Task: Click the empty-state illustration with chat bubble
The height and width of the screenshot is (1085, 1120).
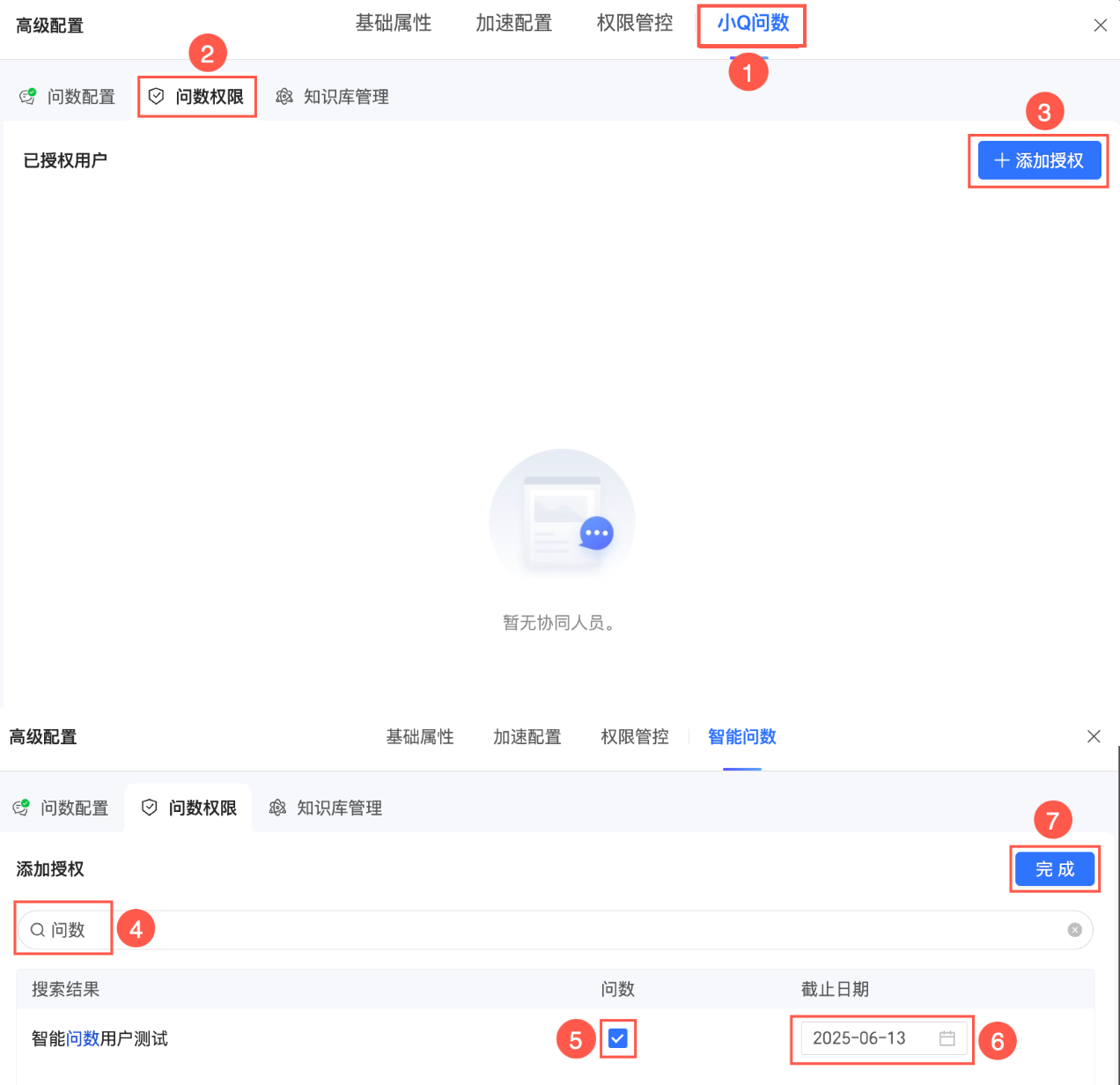Action: (562, 513)
